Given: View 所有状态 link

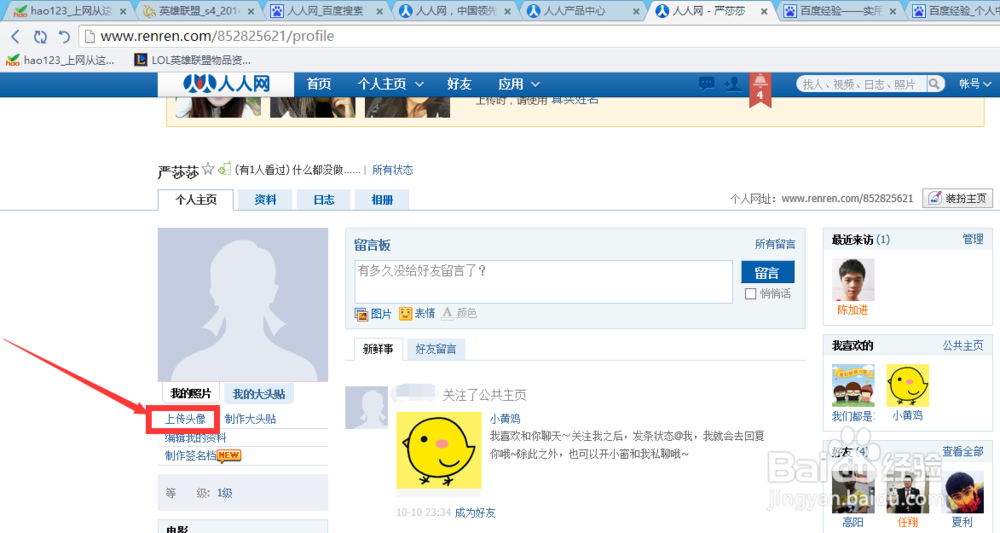Looking at the screenshot, I should [x=392, y=170].
